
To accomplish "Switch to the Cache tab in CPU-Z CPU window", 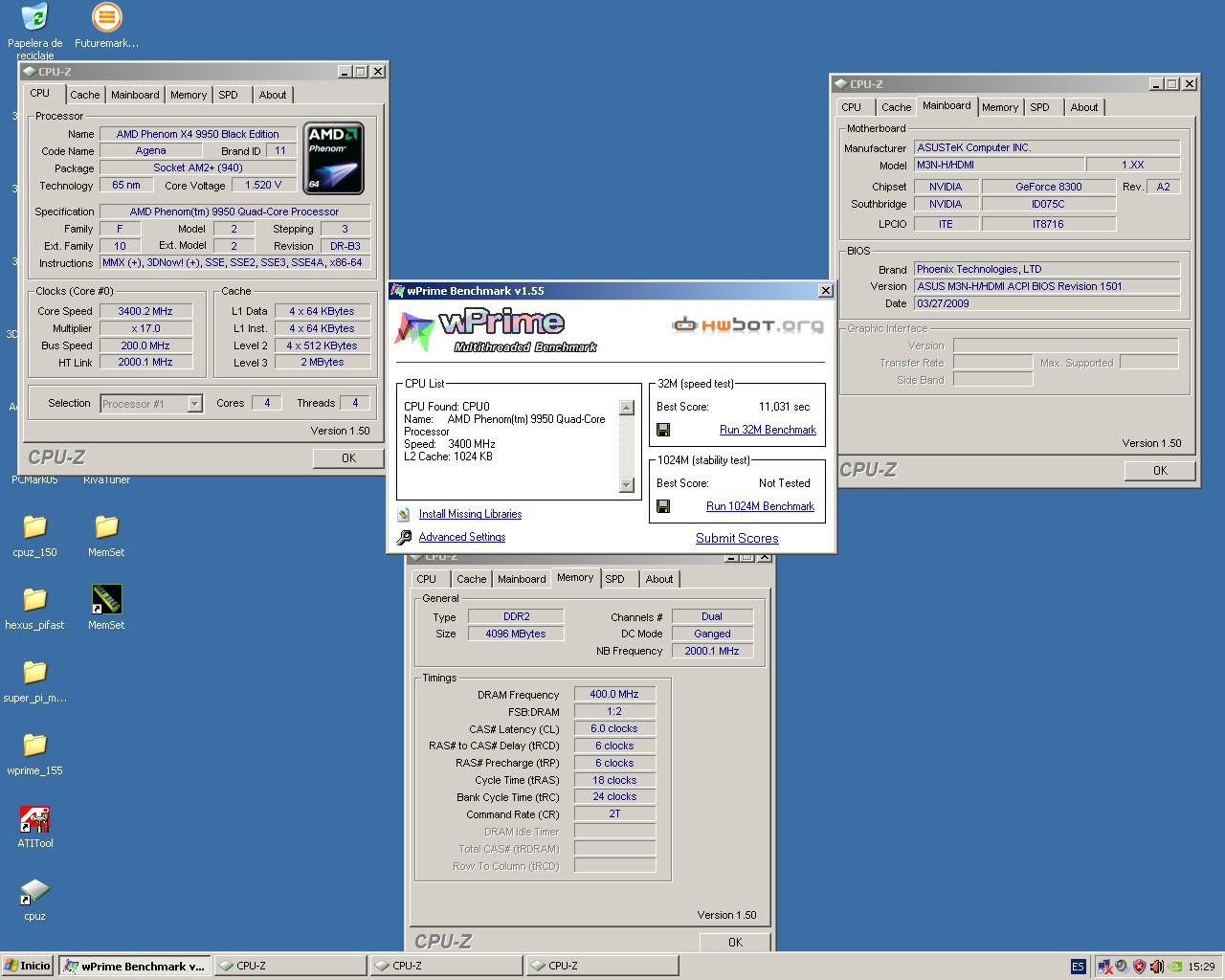I will [84, 95].
